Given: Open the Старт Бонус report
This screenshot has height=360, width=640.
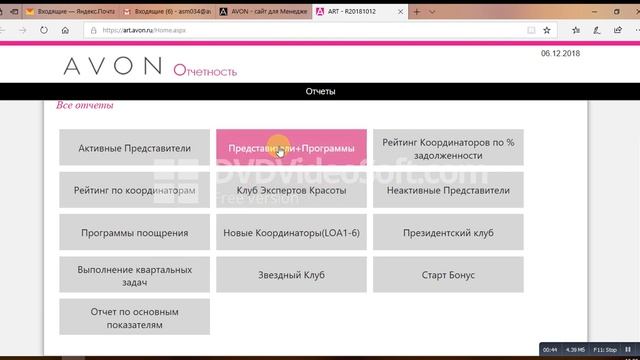Looking at the screenshot, I should [x=448, y=275].
